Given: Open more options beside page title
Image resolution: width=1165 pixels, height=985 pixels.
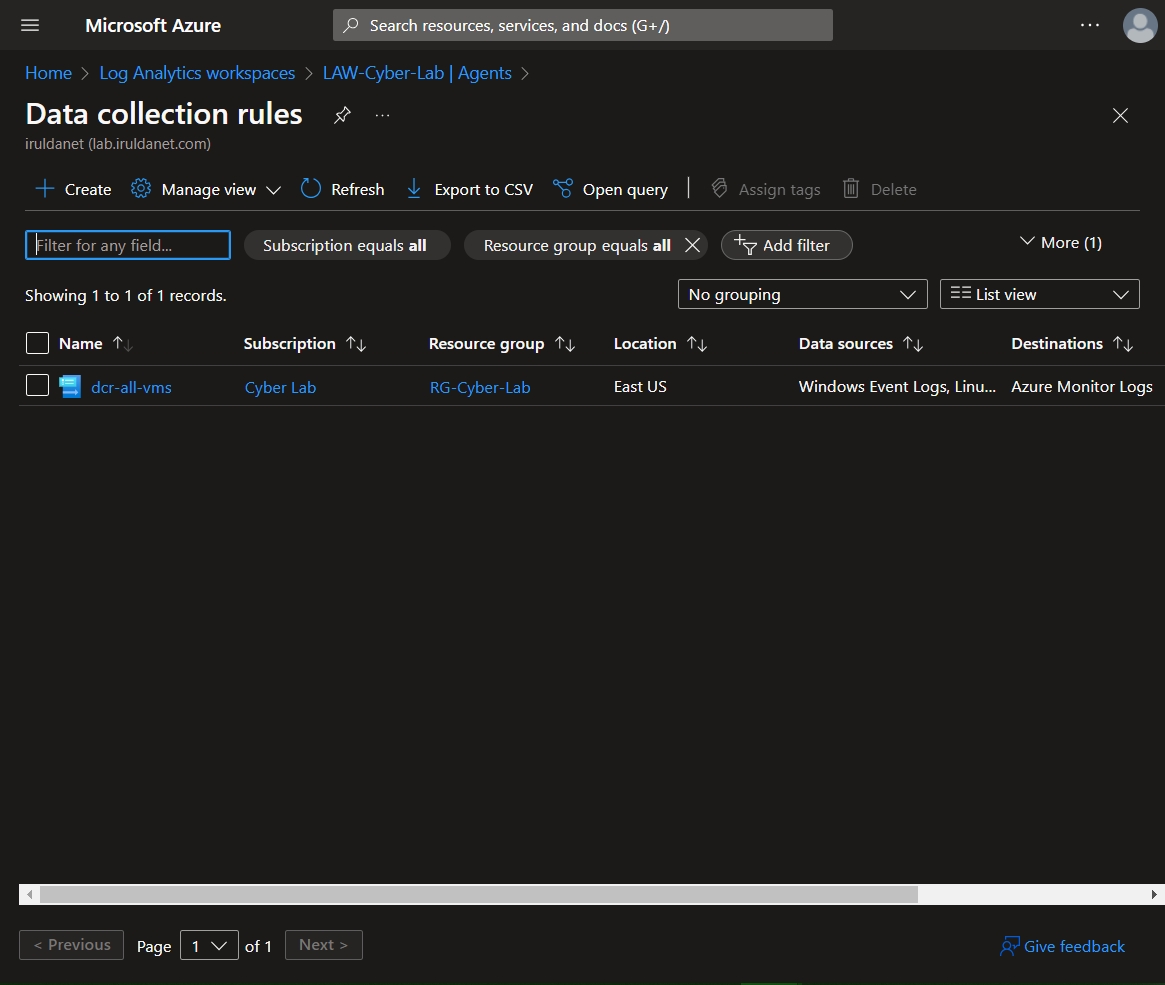Looking at the screenshot, I should point(382,115).
